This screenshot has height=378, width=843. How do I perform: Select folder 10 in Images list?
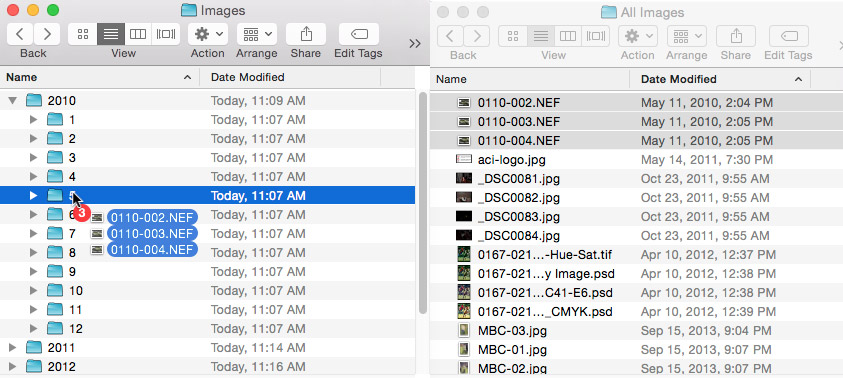pyautogui.click(x=208, y=290)
